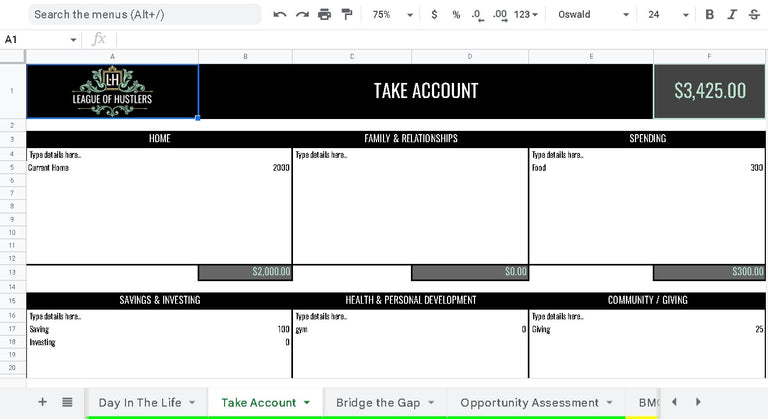Apply Italic formatting
The image size is (768, 419).
pyautogui.click(x=732, y=15)
